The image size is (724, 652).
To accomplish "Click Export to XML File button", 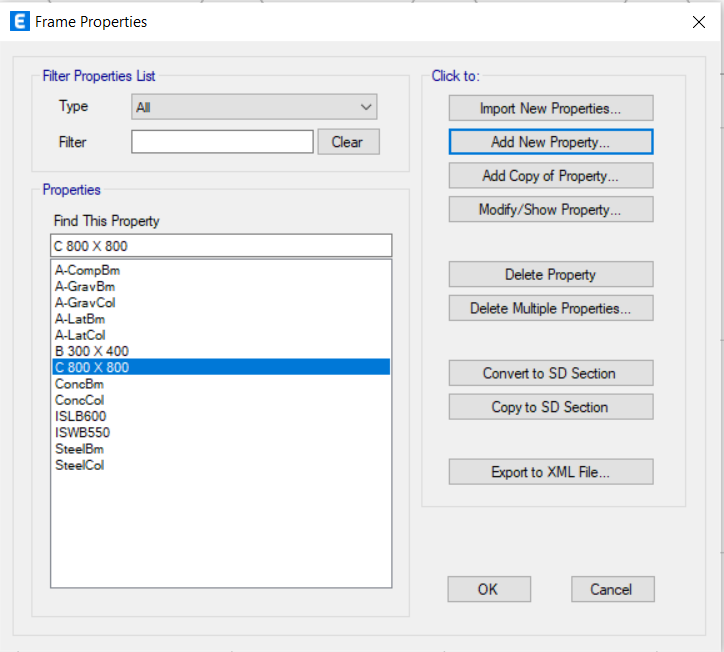I will [551, 472].
